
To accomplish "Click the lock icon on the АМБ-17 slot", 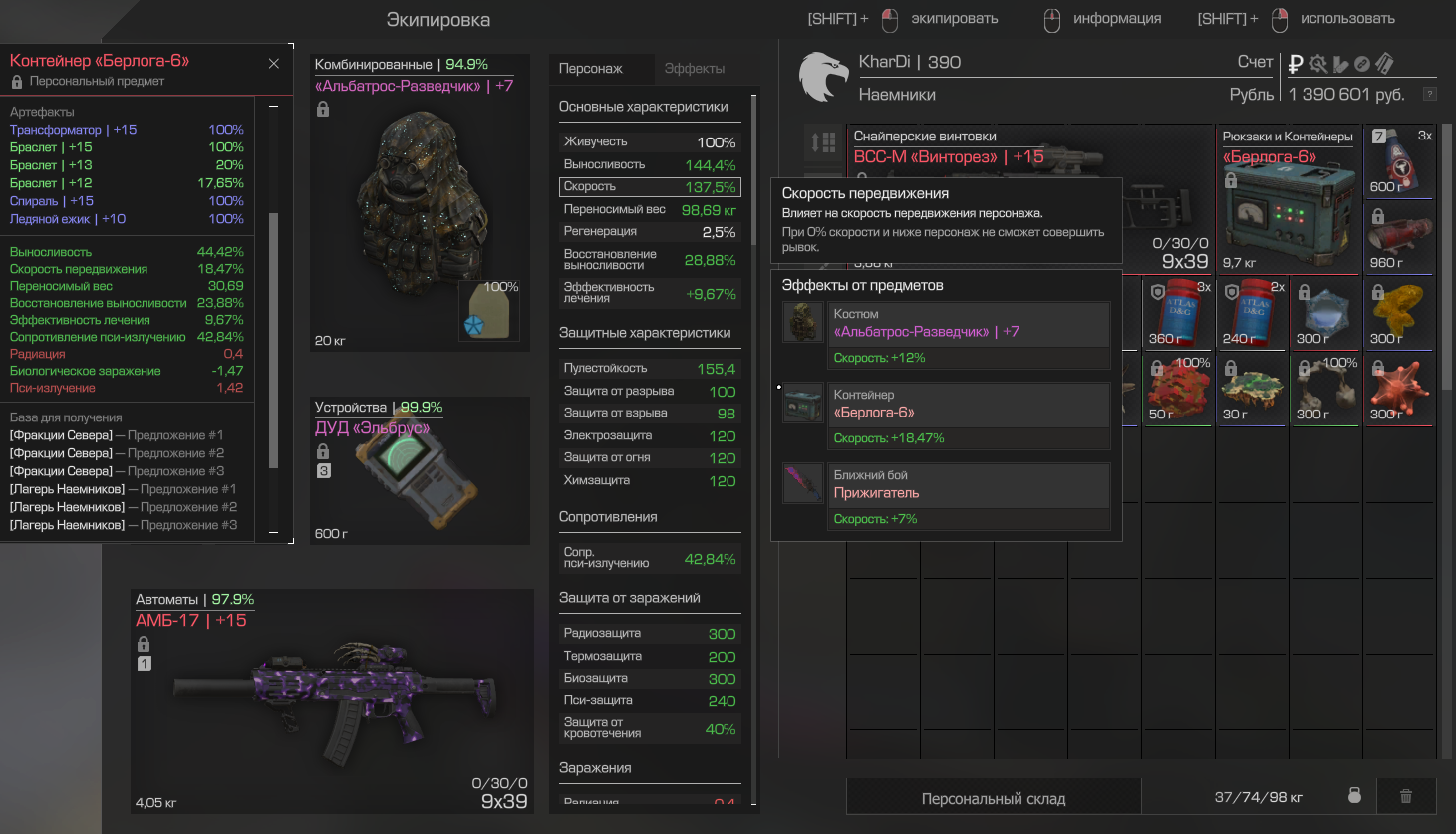I will tap(144, 644).
